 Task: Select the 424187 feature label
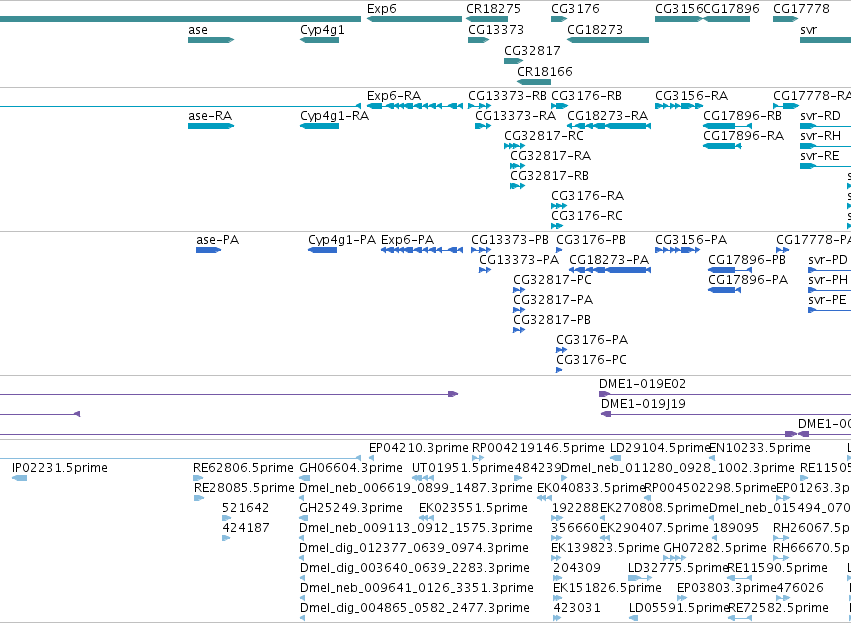click(x=246, y=528)
